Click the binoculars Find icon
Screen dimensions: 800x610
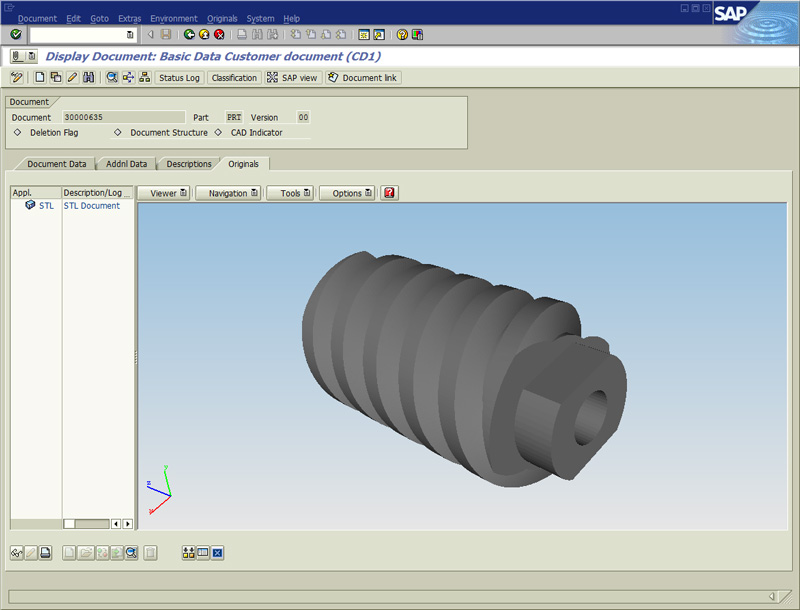[x=88, y=77]
